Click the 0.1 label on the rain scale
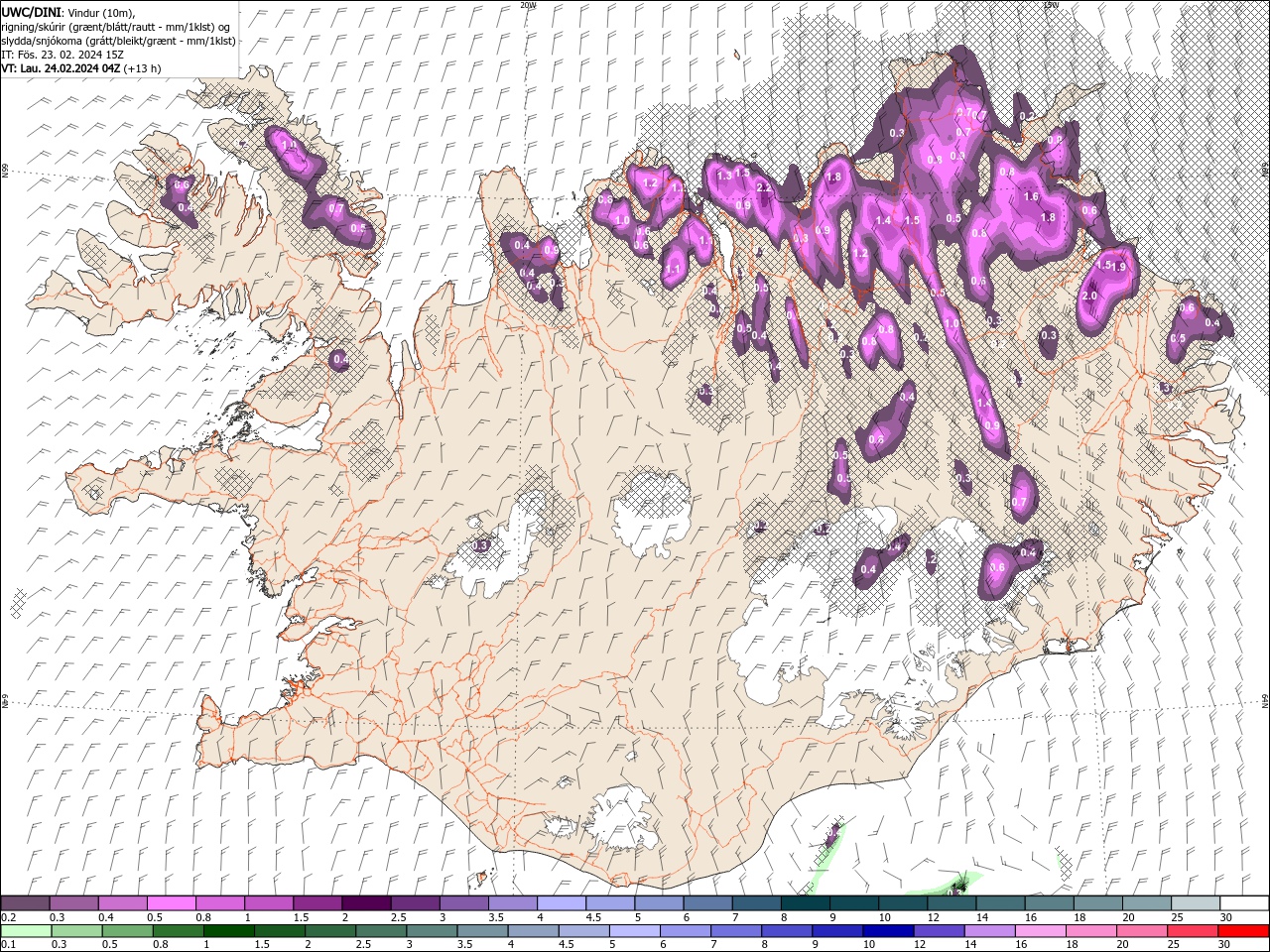 (9, 945)
